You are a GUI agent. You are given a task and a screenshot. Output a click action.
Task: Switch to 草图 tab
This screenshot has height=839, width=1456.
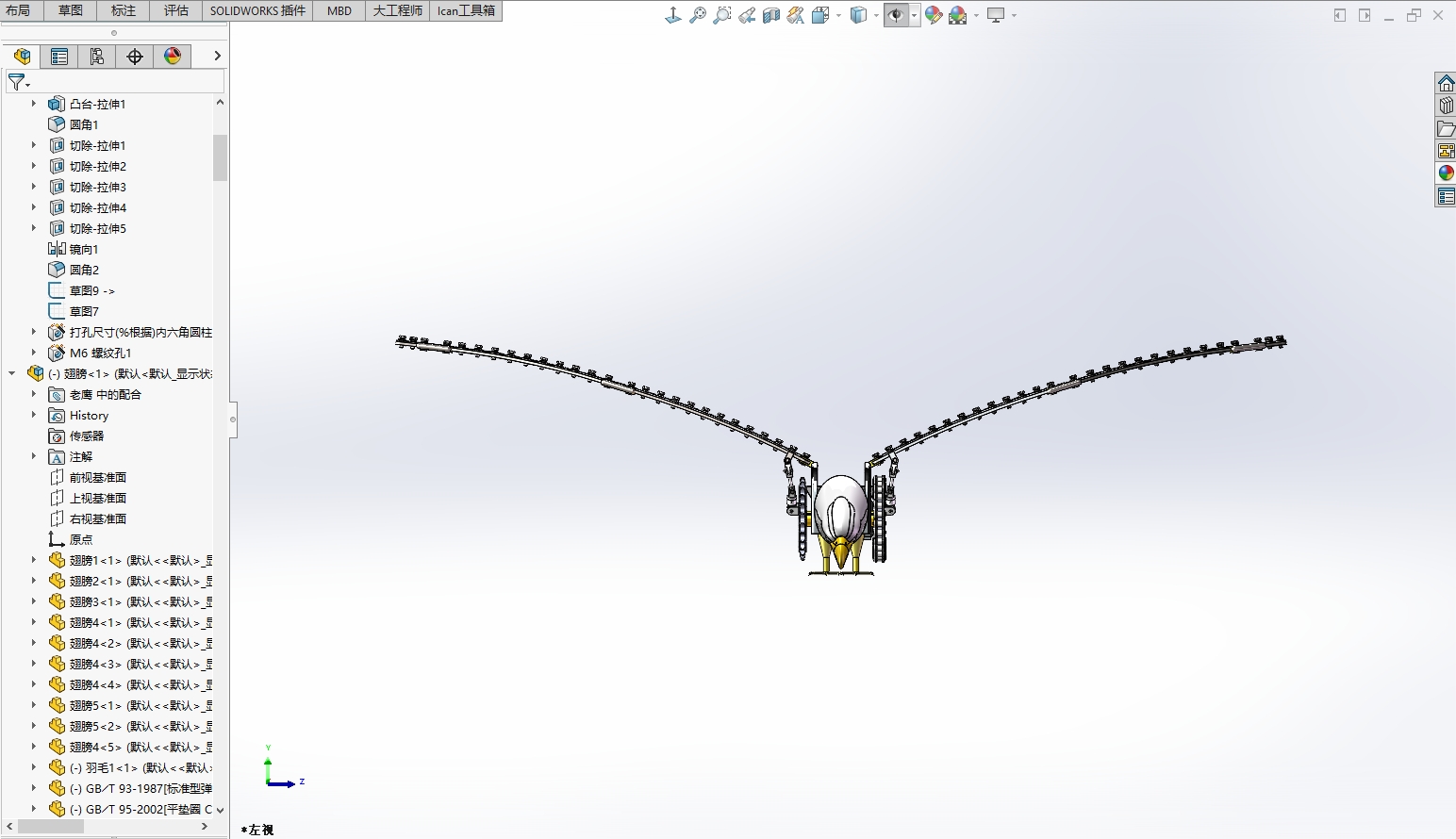[x=71, y=10]
